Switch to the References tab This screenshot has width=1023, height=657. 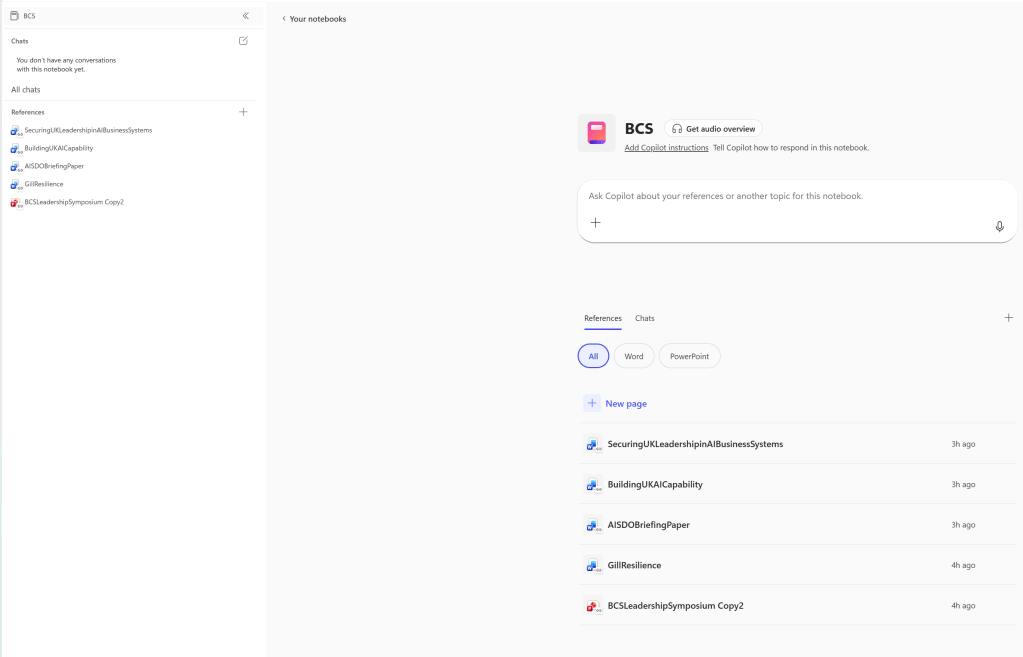point(603,318)
